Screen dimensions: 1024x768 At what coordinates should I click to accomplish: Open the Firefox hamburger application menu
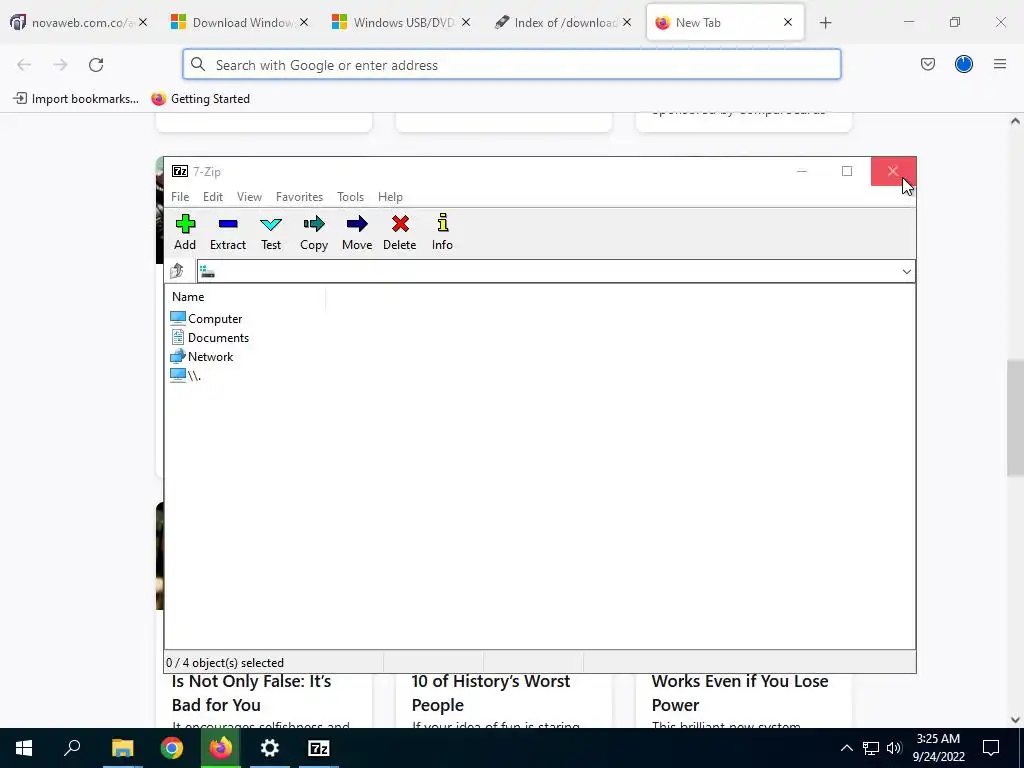coord(999,64)
